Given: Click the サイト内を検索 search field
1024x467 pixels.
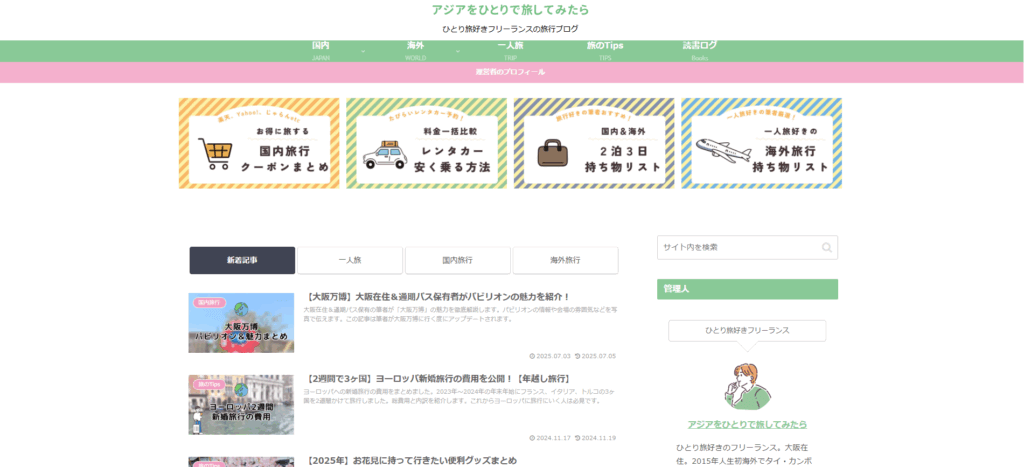Looking at the screenshot, I should pyautogui.click(x=736, y=248).
